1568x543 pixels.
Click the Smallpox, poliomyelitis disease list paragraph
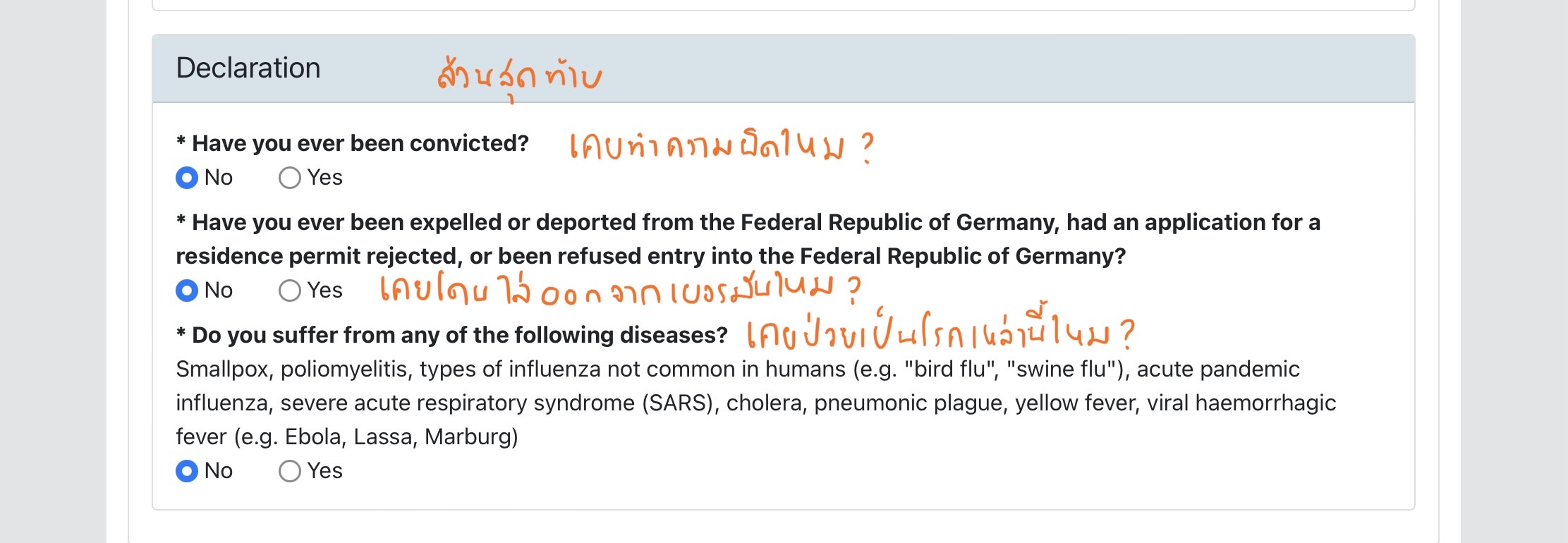tap(755, 403)
